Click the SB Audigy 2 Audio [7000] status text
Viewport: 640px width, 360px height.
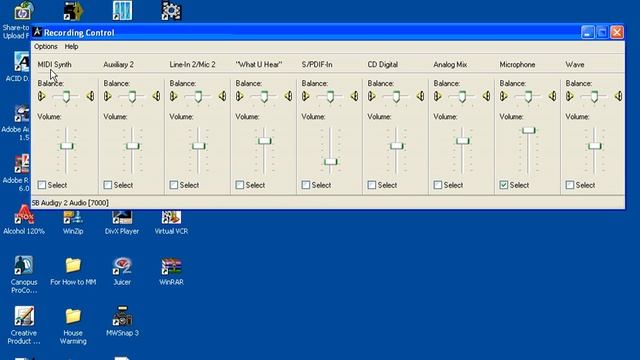pyautogui.click(x=70, y=203)
